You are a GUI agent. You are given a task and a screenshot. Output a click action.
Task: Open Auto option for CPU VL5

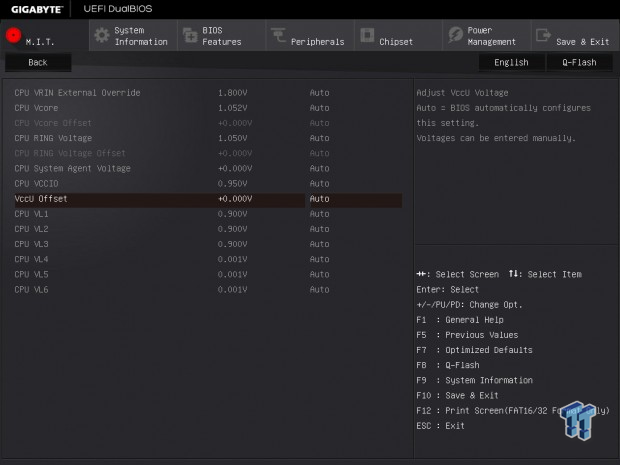pyautogui.click(x=319, y=274)
